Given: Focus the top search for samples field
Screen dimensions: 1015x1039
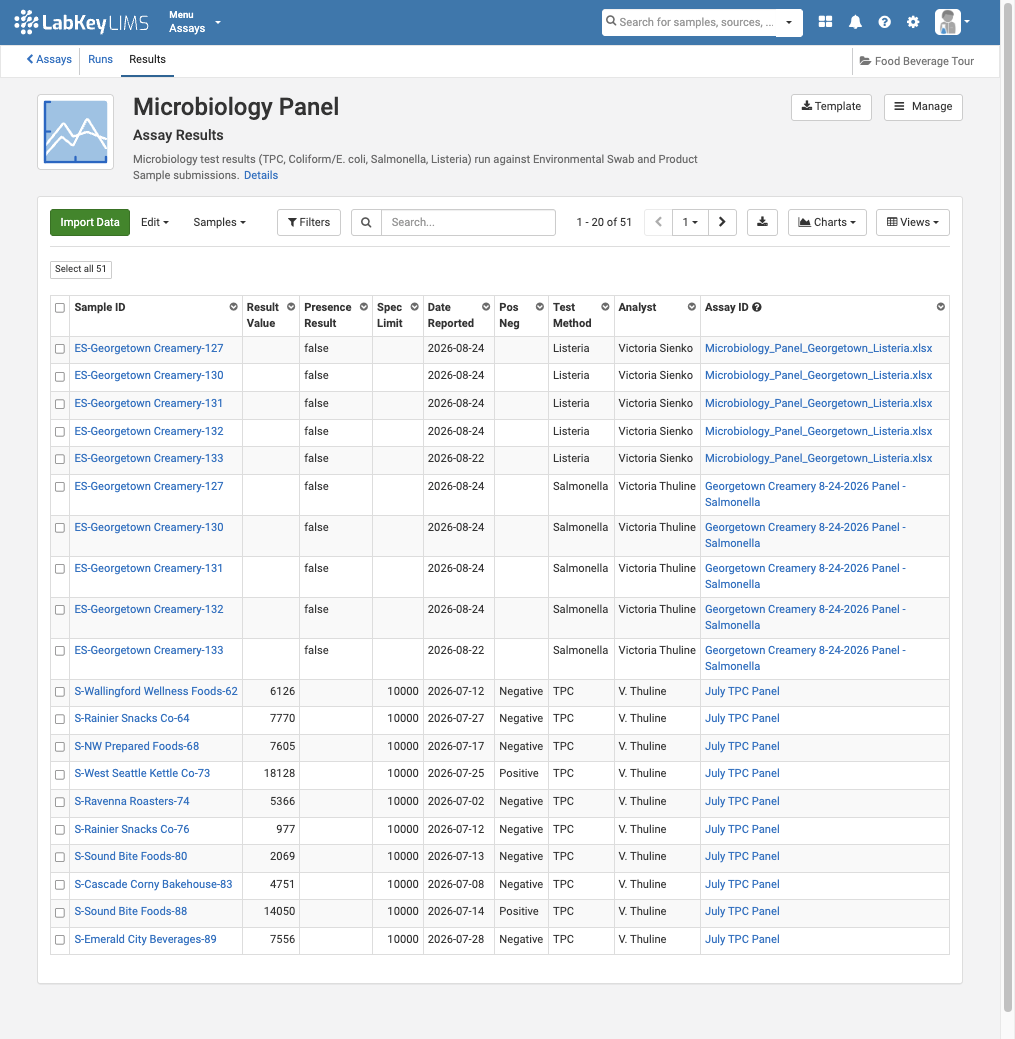Looking at the screenshot, I should (x=696, y=22).
